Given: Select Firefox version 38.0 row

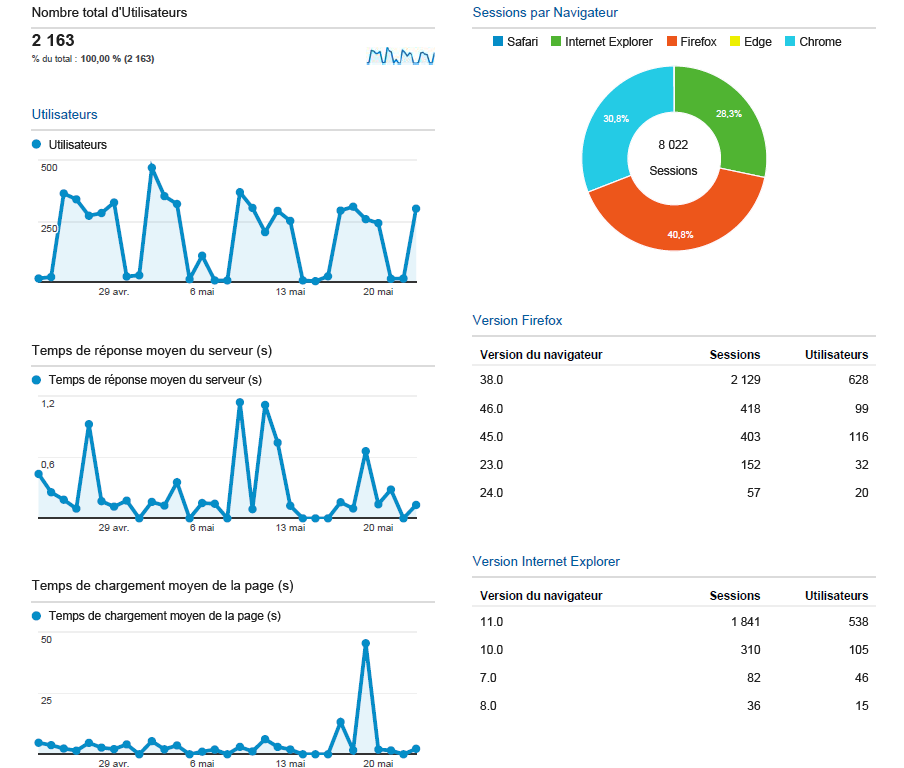Looking at the screenshot, I should pos(673,380).
